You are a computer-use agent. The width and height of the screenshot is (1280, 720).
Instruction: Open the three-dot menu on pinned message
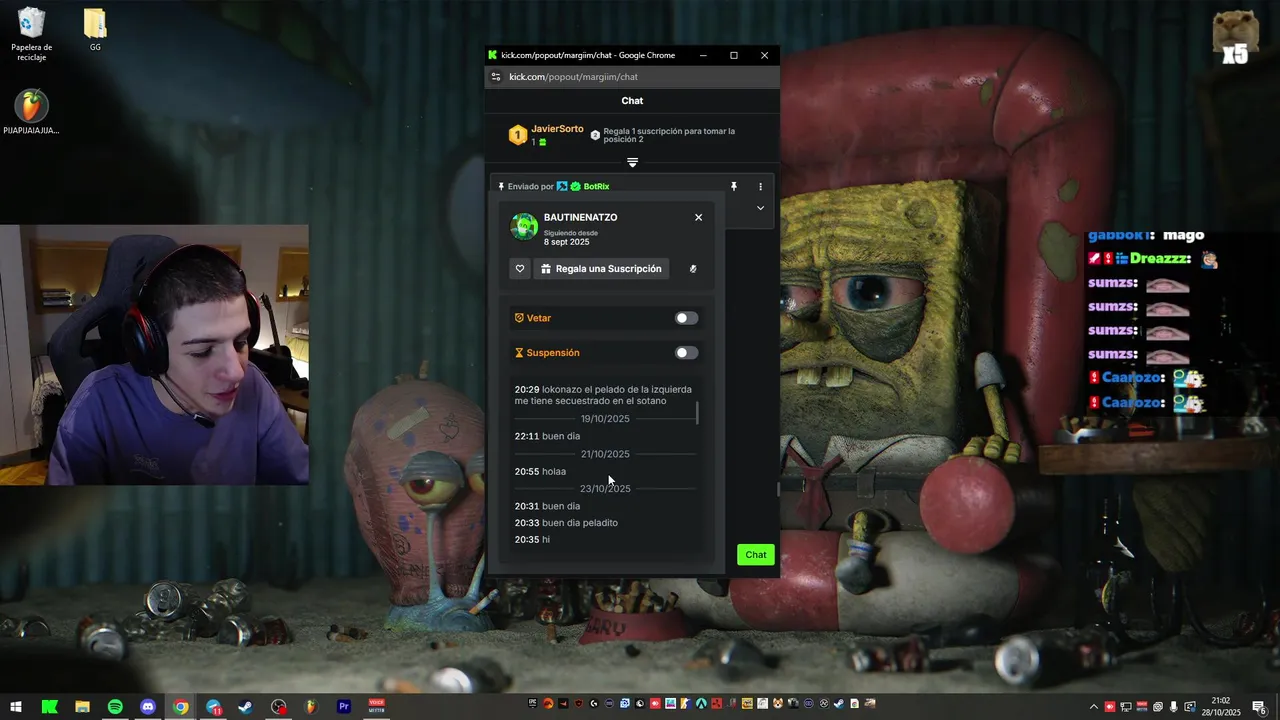point(760,187)
